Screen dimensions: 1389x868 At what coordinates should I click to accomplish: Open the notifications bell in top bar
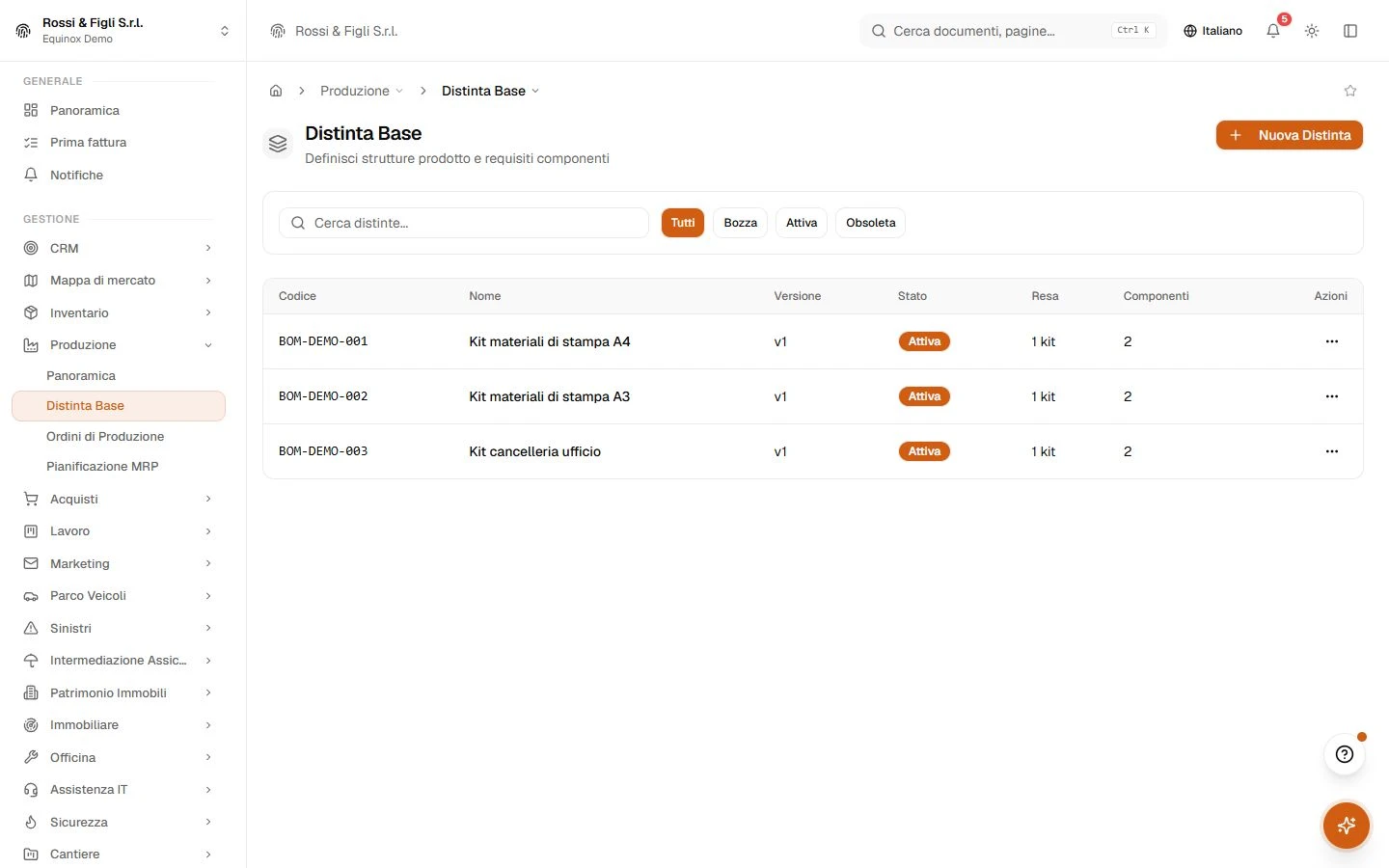pos(1273,31)
